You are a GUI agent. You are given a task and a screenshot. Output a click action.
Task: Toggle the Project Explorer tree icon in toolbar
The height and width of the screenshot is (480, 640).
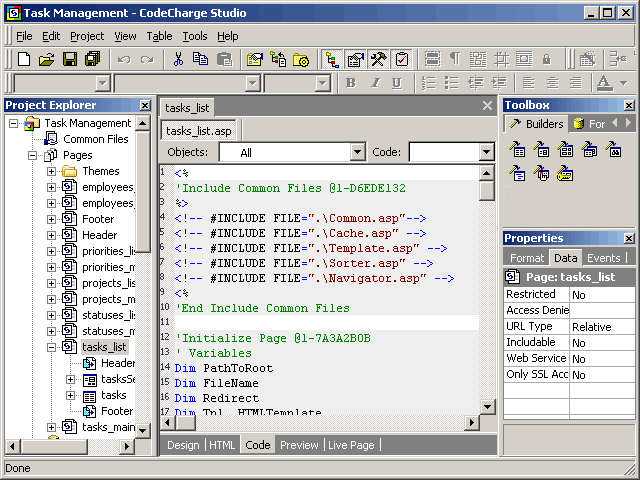(x=332, y=60)
